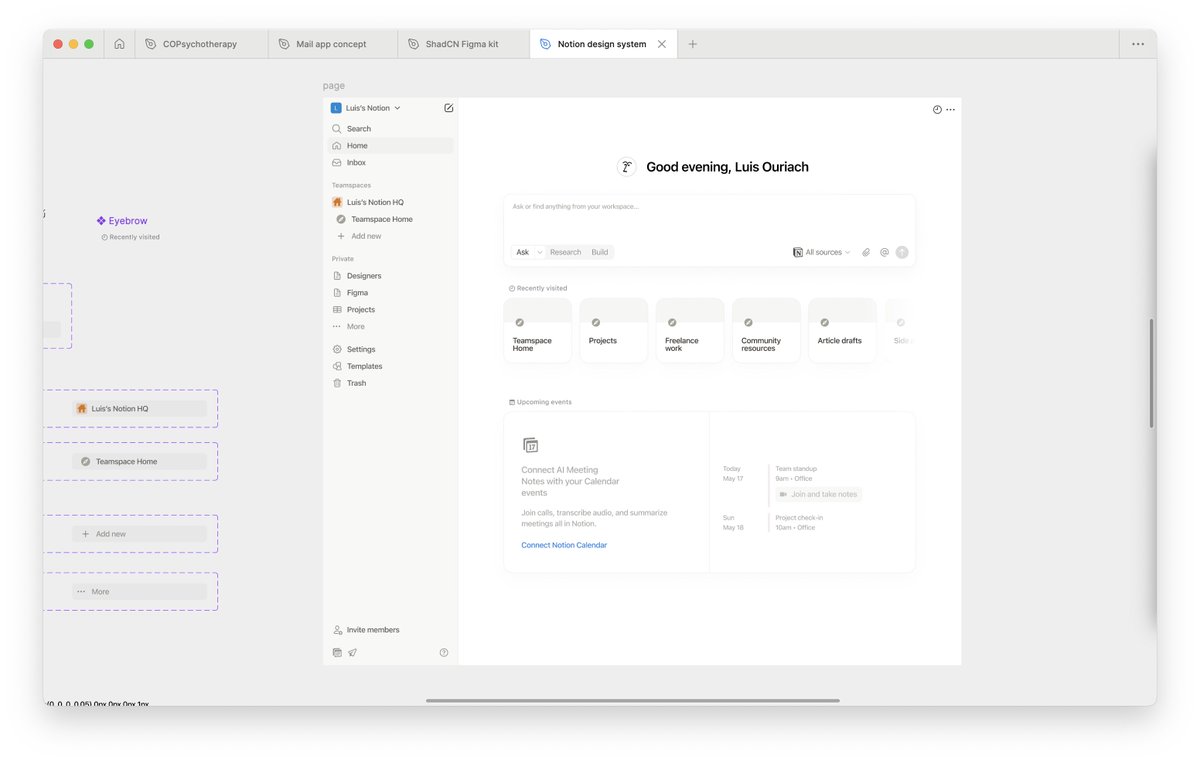Open the Luis's Notion workspace dropdown
Image resolution: width=1200 pixels, height=763 pixels.
[366, 108]
